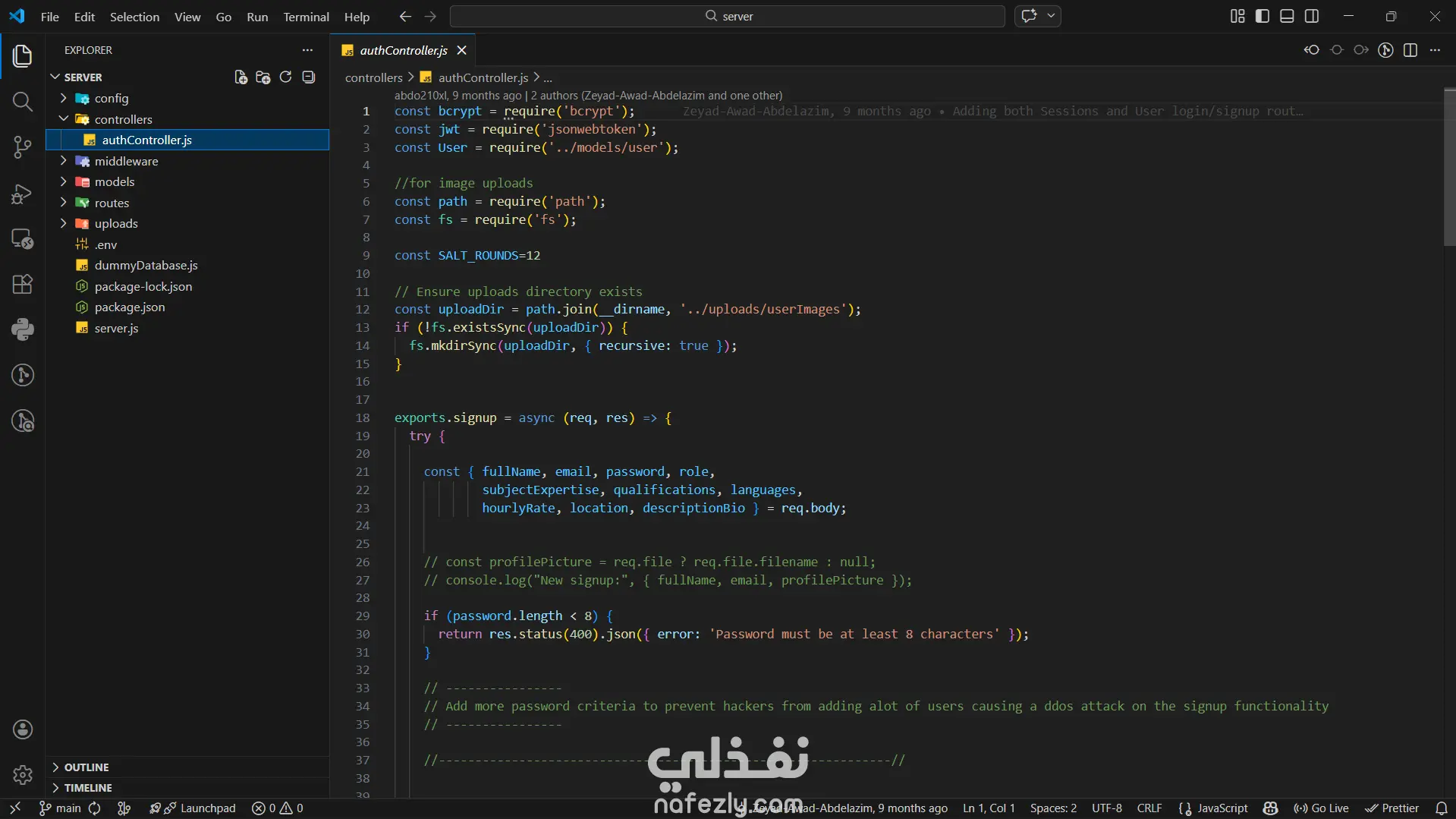Open the Manage gear menu
Screen dimensions: 1456x819
point(23,775)
